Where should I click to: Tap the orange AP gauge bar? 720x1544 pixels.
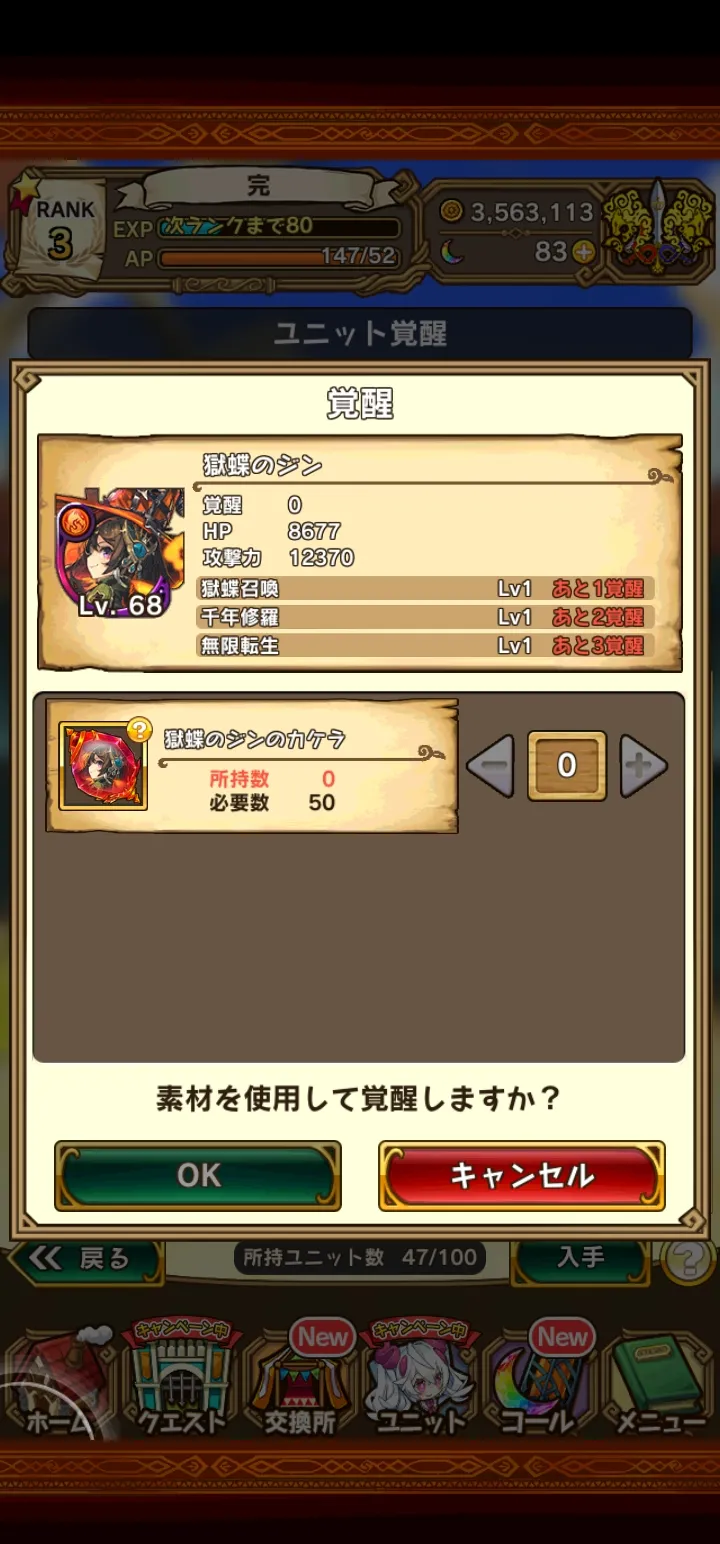[278, 257]
